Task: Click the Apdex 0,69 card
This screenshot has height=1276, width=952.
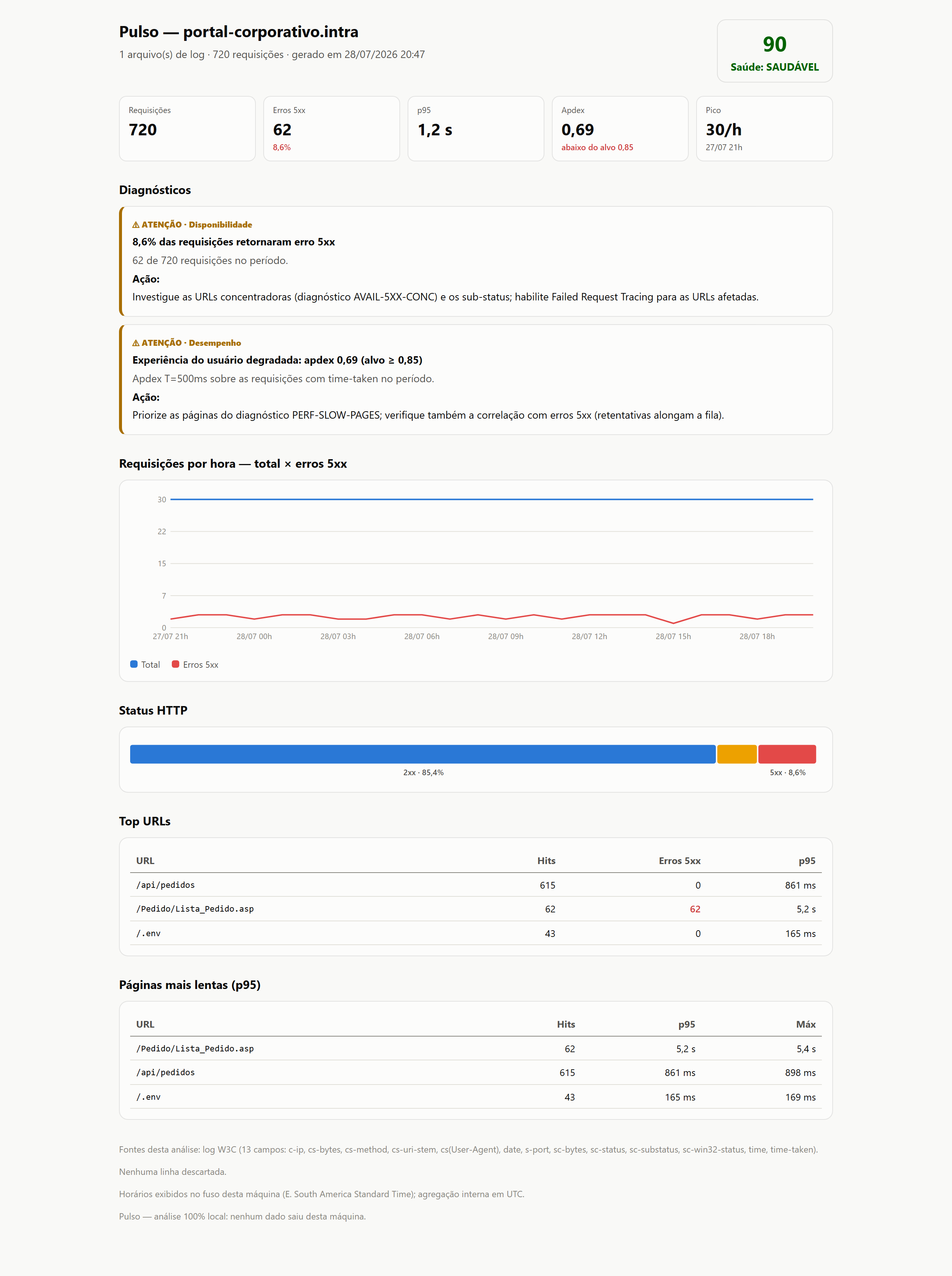Action: tap(620, 129)
